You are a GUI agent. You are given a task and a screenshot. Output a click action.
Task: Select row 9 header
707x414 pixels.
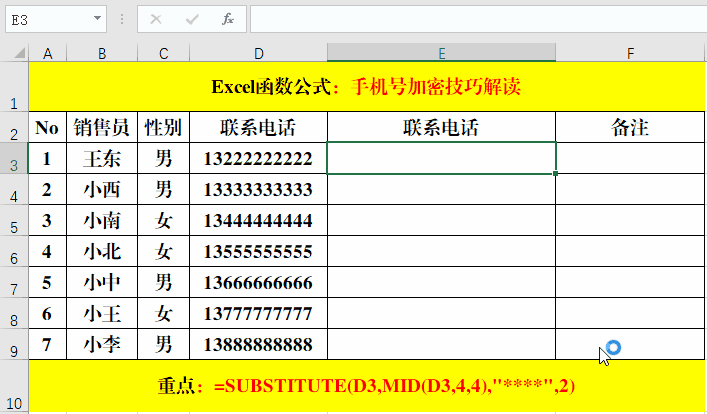coord(14,345)
